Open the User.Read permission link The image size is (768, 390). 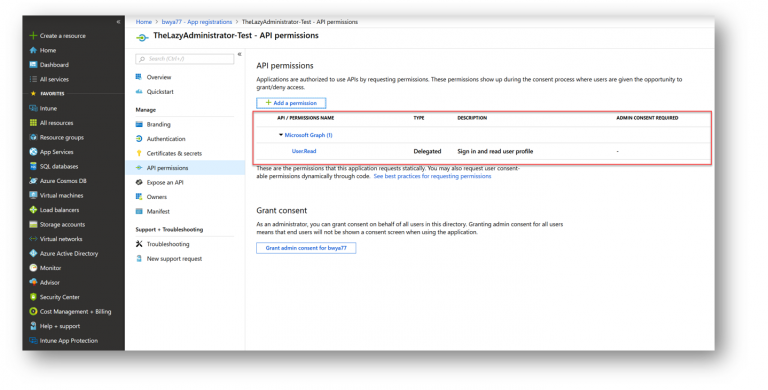pyautogui.click(x=304, y=151)
